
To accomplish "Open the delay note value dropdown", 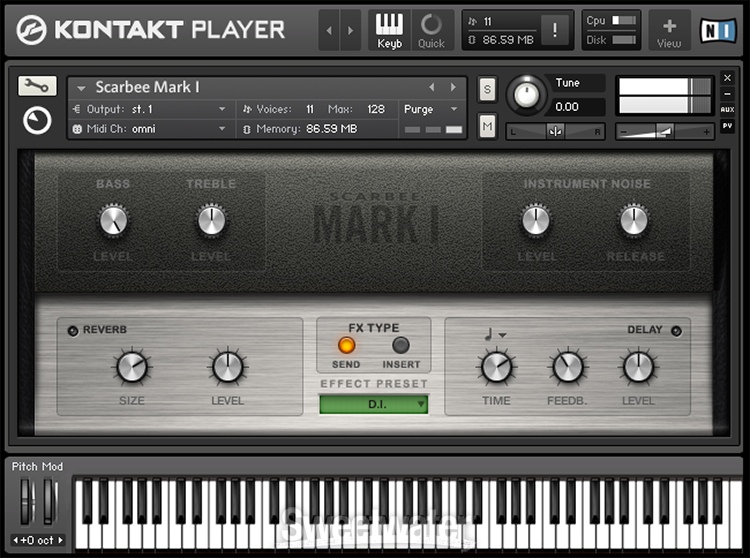I will [495, 334].
